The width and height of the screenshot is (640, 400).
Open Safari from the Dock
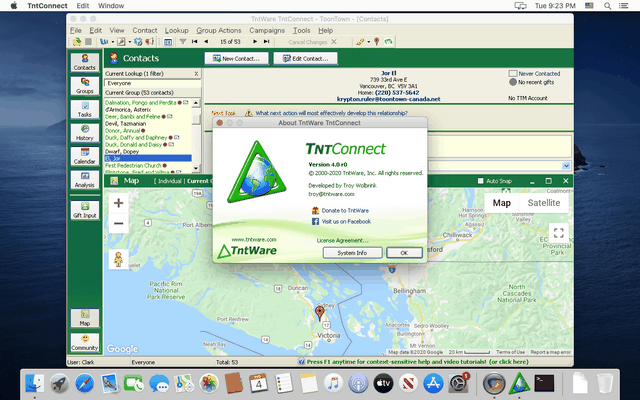pos(84,384)
